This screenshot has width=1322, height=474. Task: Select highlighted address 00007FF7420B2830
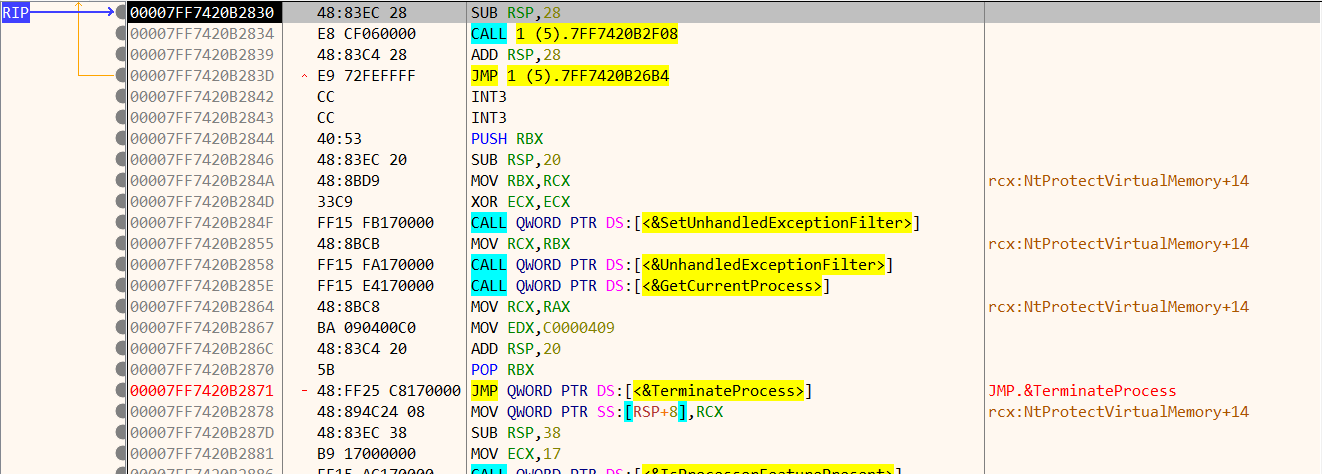coord(203,13)
